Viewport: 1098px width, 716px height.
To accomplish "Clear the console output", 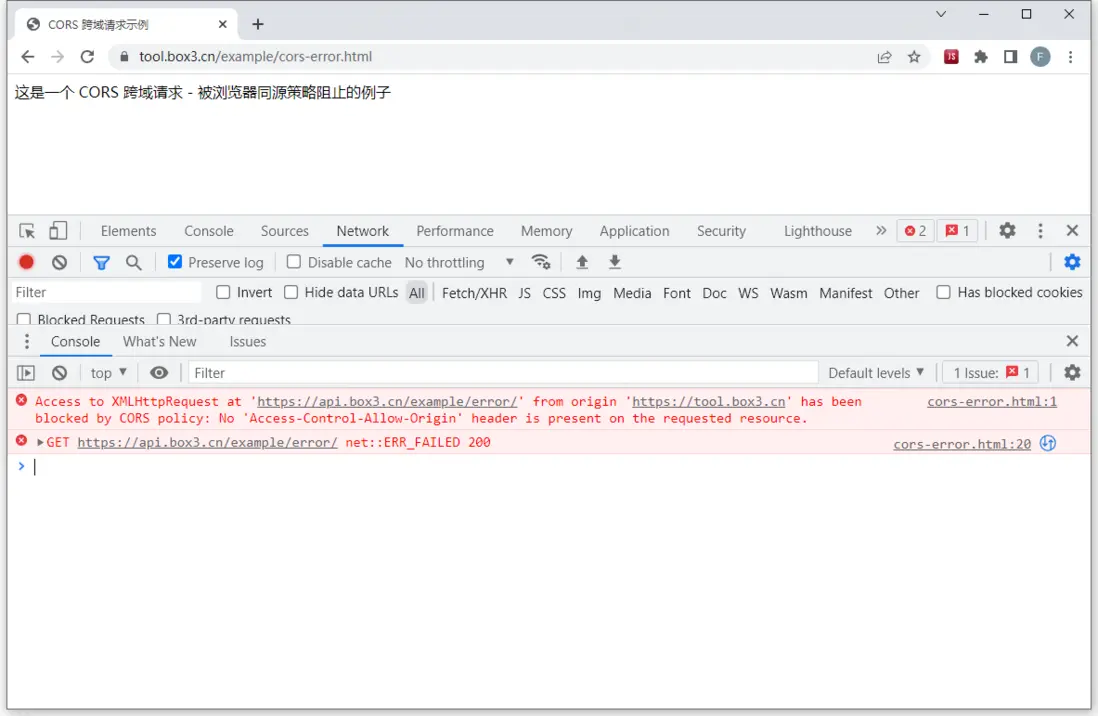I will pyautogui.click(x=60, y=373).
